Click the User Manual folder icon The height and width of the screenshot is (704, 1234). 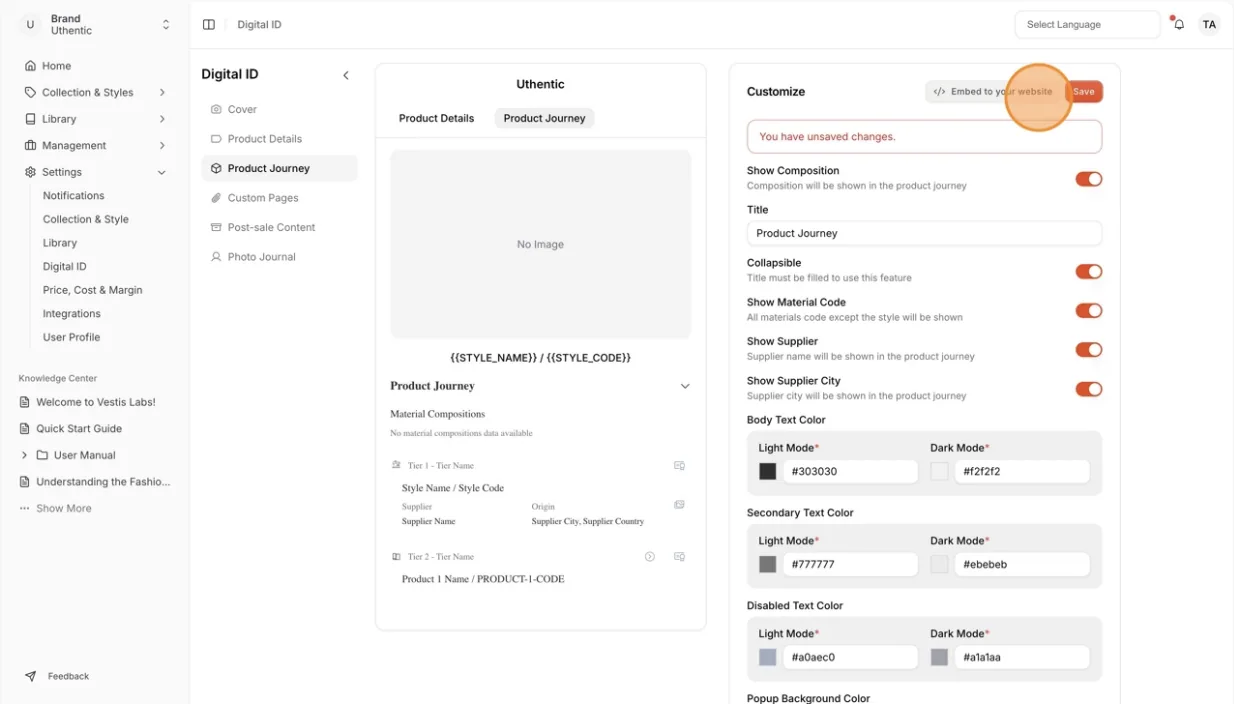pyautogui.click(x=42, y=455)
